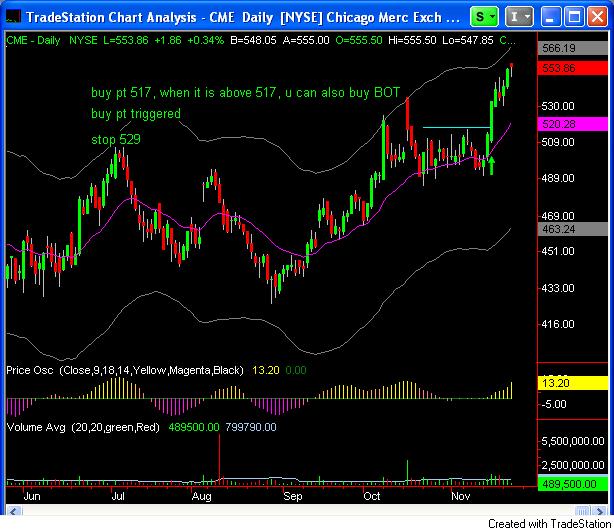Image resolution: width=614 pixels, height=530 pixels.
Task: Click the +0.34% change value
Action: tap(206, 40)
